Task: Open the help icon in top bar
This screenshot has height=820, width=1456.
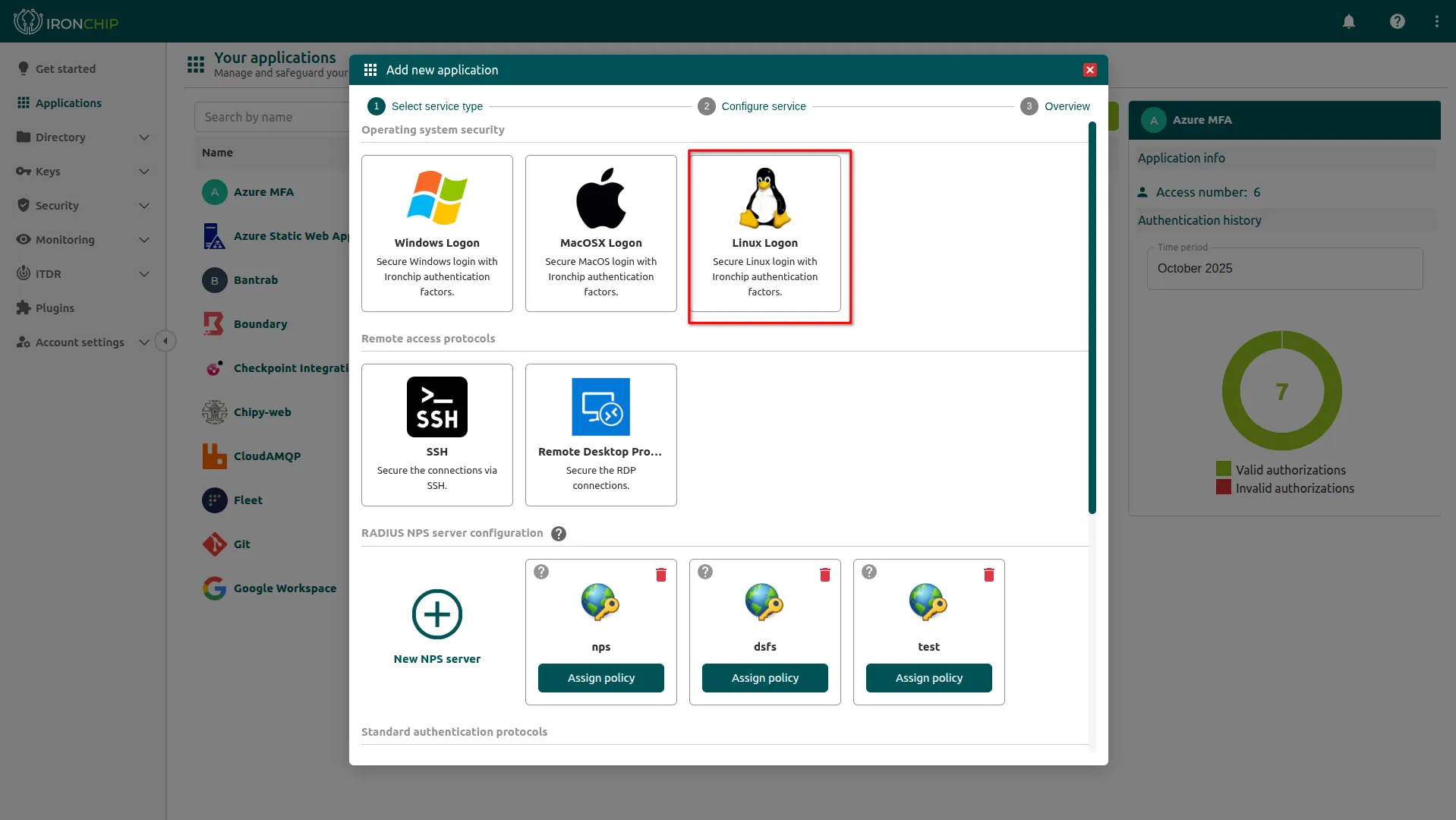Action: pos(1398,21)
